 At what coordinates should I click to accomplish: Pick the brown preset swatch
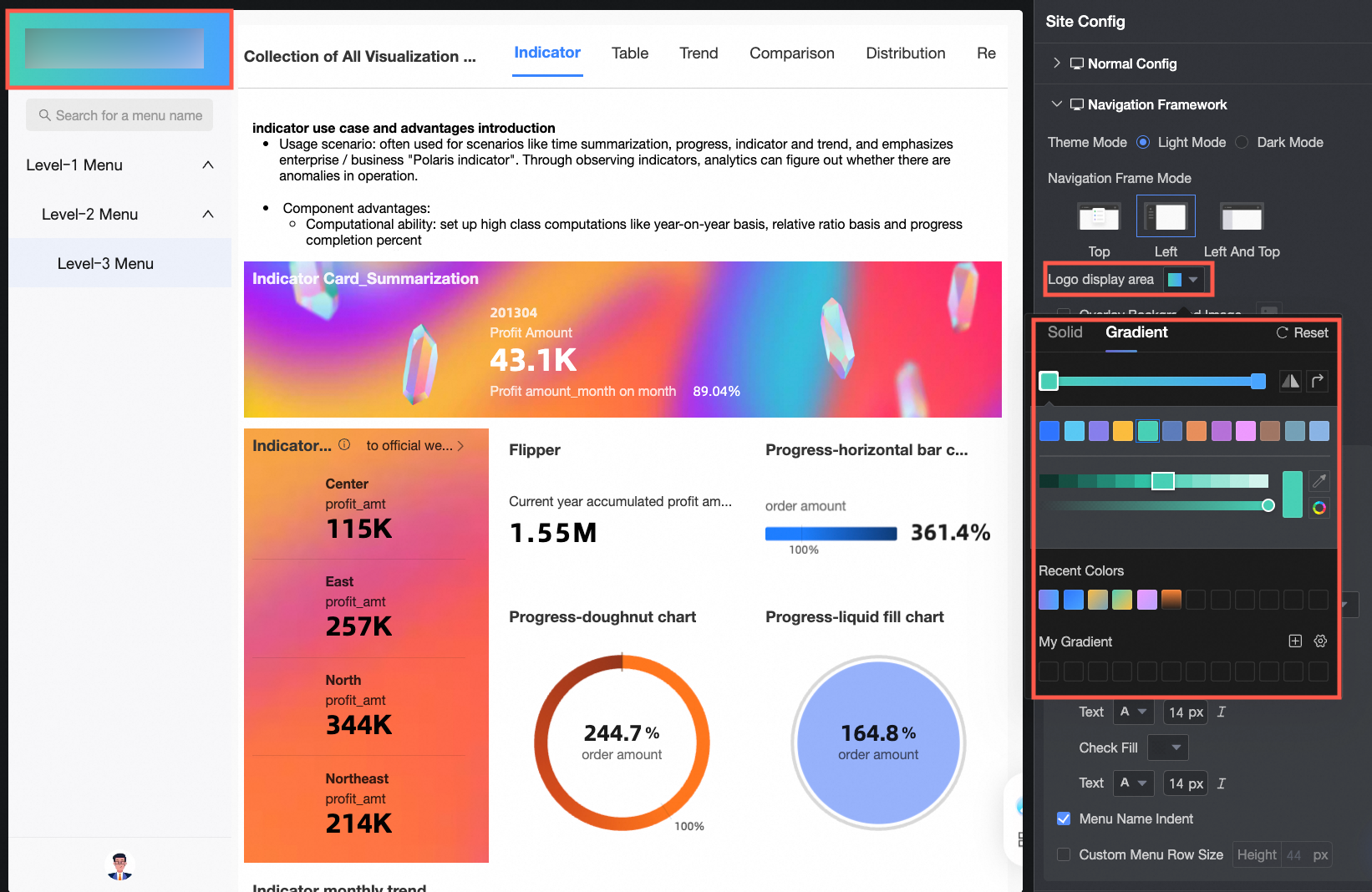click(x=1270, y=431)
